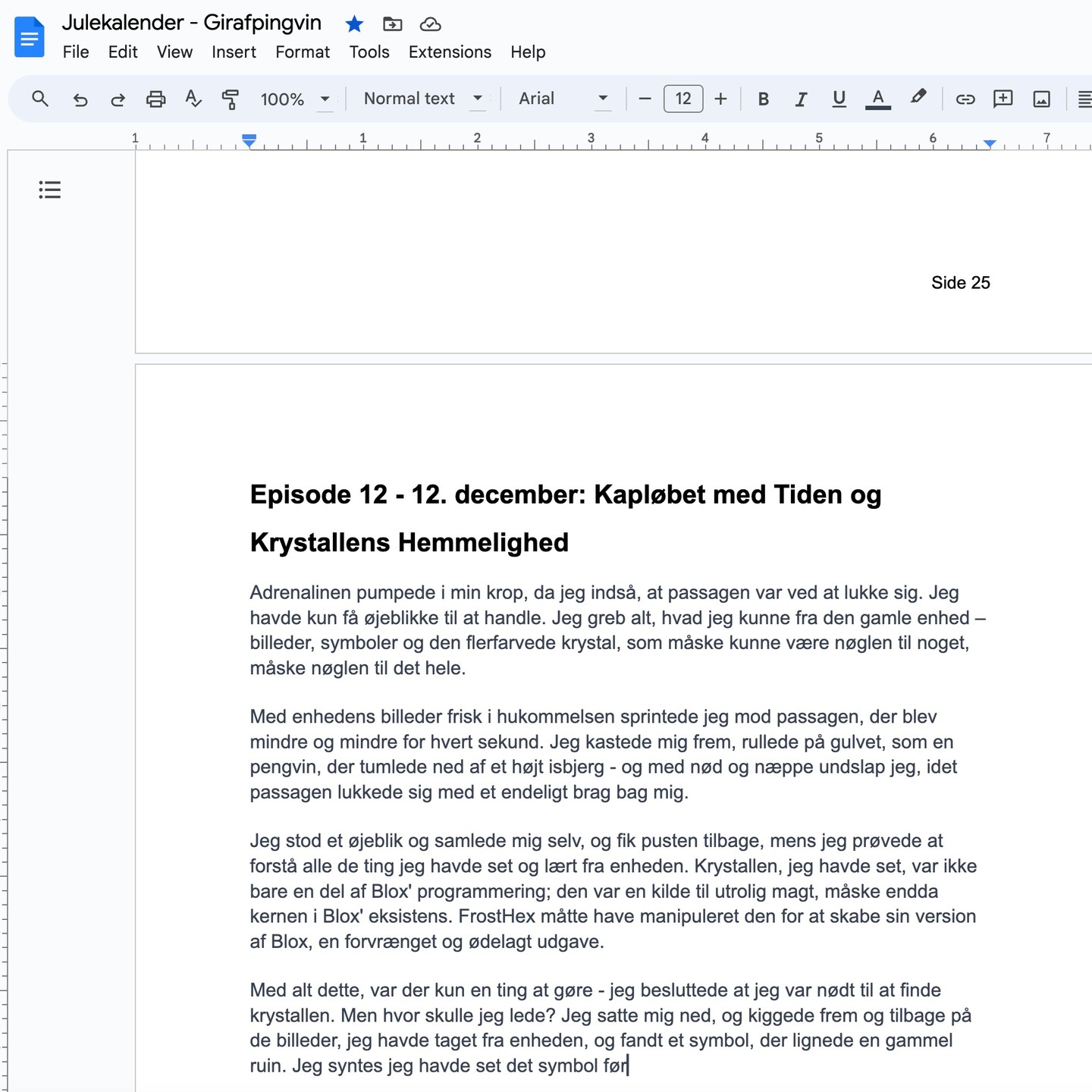Toggle bold formatting
This screenshot has height=1092, width=1092.
pyautogui.click(x=764, y=99)
